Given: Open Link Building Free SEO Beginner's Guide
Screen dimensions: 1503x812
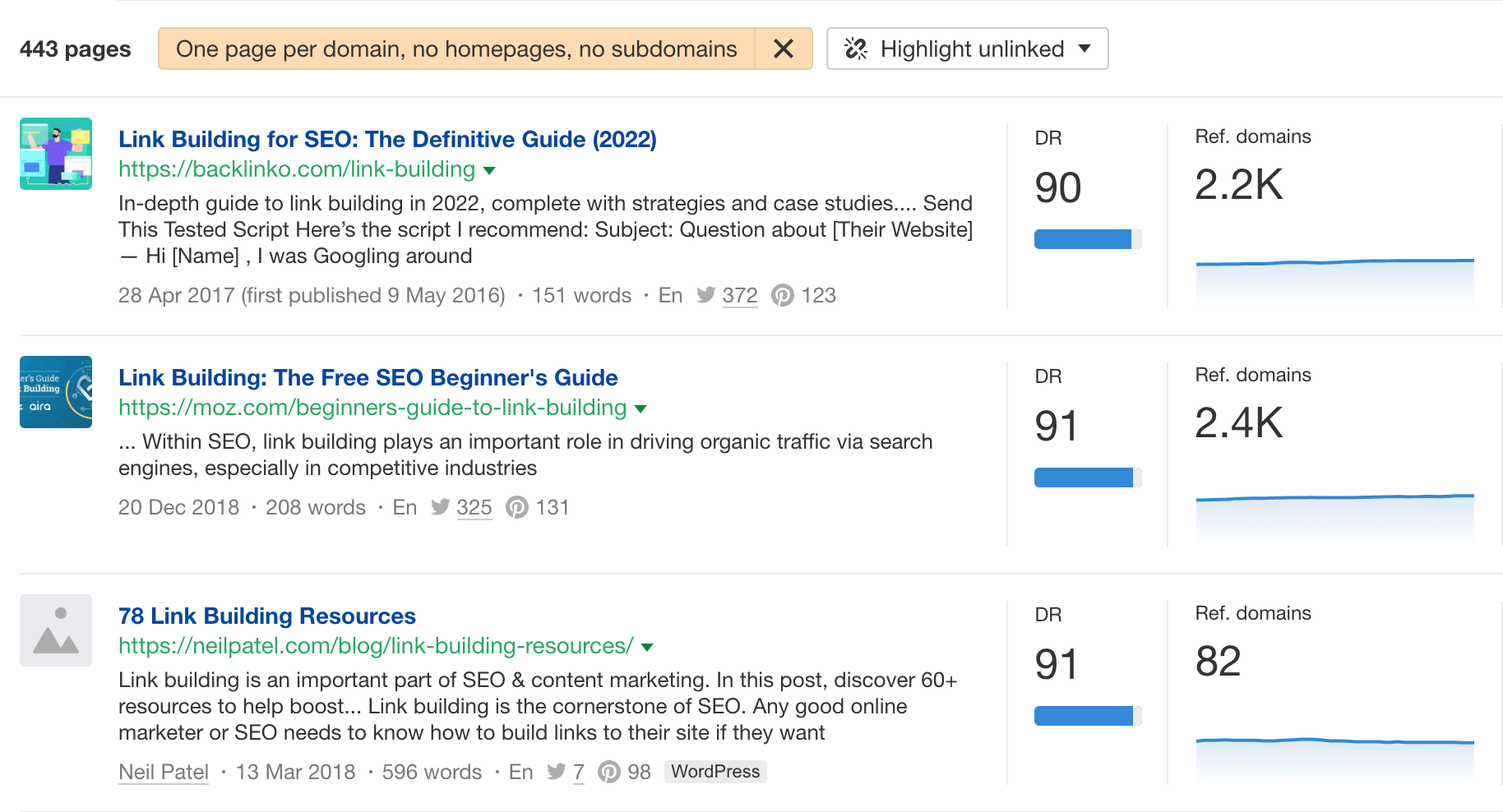Looking at the screenshot, I should point(368,377).
